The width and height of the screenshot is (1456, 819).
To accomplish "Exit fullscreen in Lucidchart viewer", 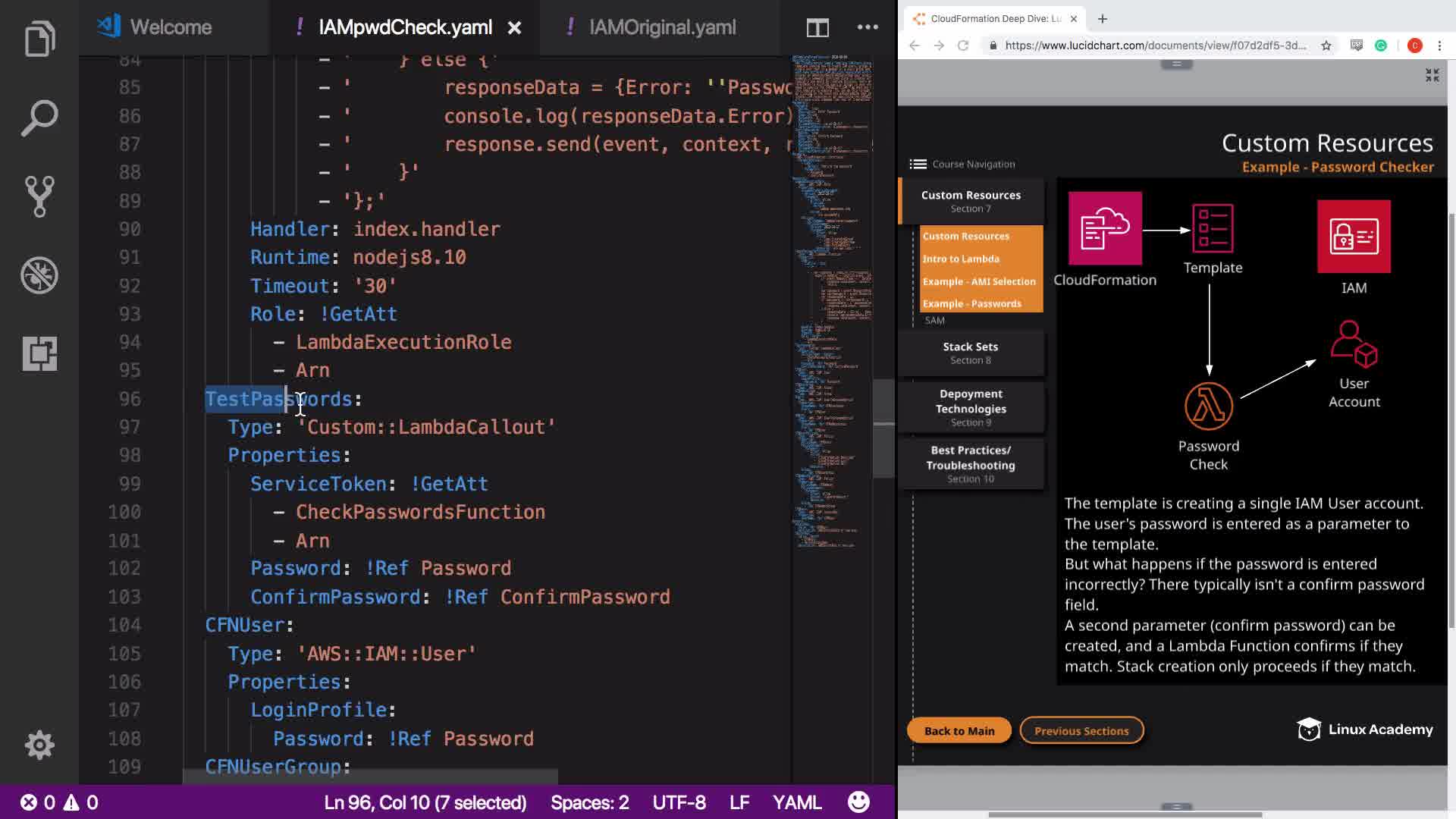I will [1432, 75].
